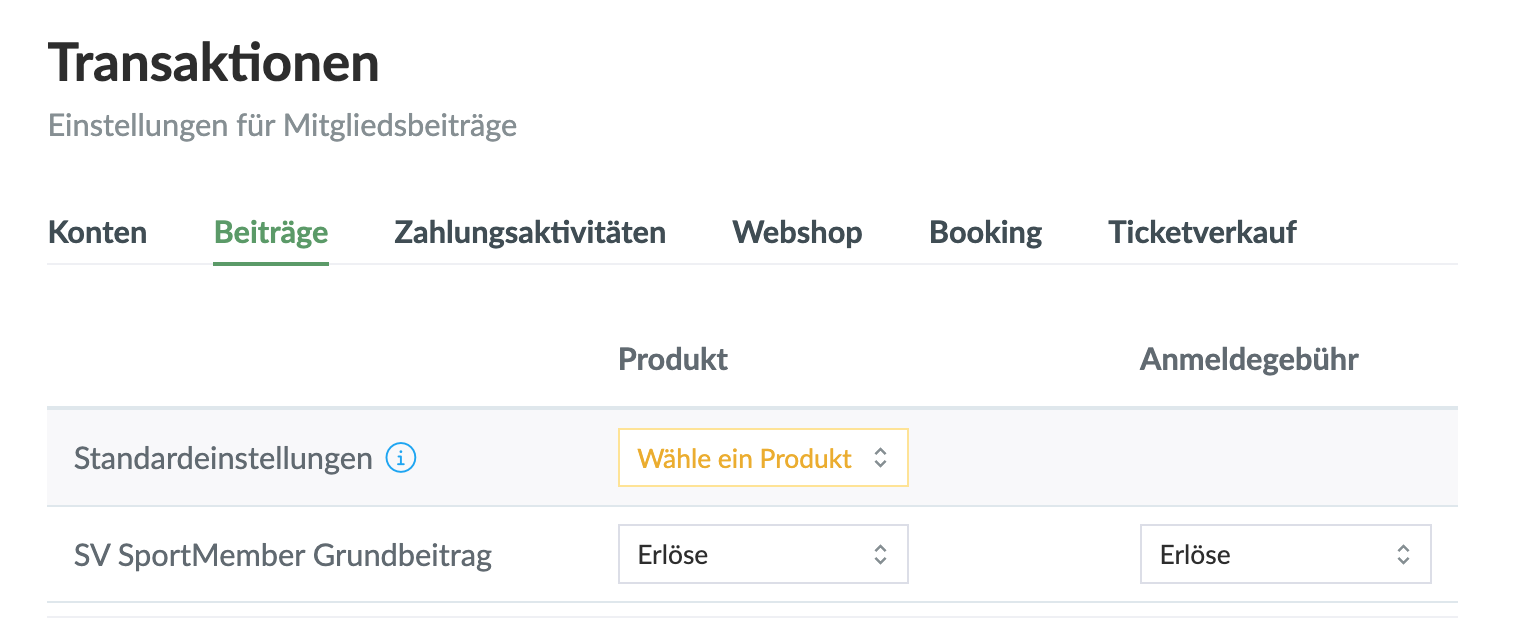The height and width of the screenshot is (630, 1522).
Task: Open the Ticketverkauf tab
Action: point(1202,233)
